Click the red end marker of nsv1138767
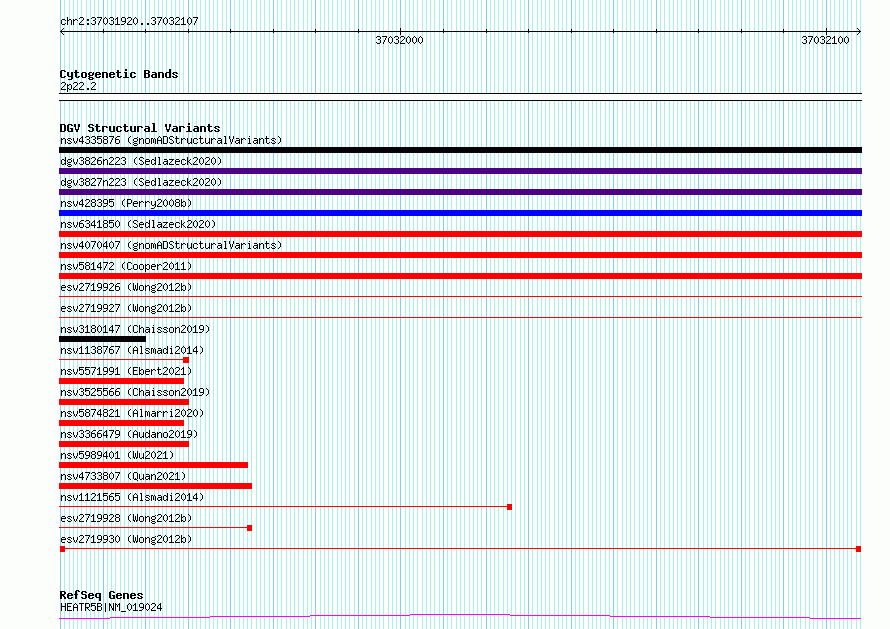The height and width of the screenshot is (629, 890). pos(186,360)
